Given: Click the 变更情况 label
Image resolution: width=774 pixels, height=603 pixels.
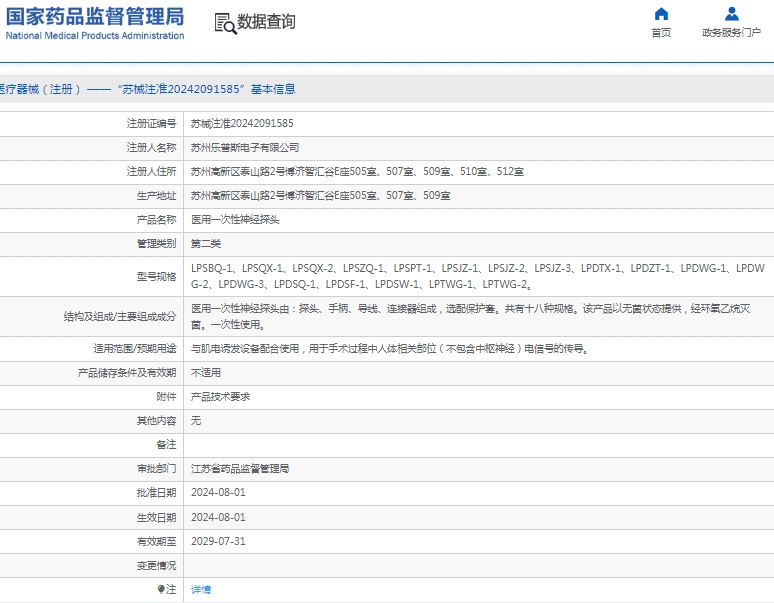Looking at the screenshot, I should [x=156, y=565].
